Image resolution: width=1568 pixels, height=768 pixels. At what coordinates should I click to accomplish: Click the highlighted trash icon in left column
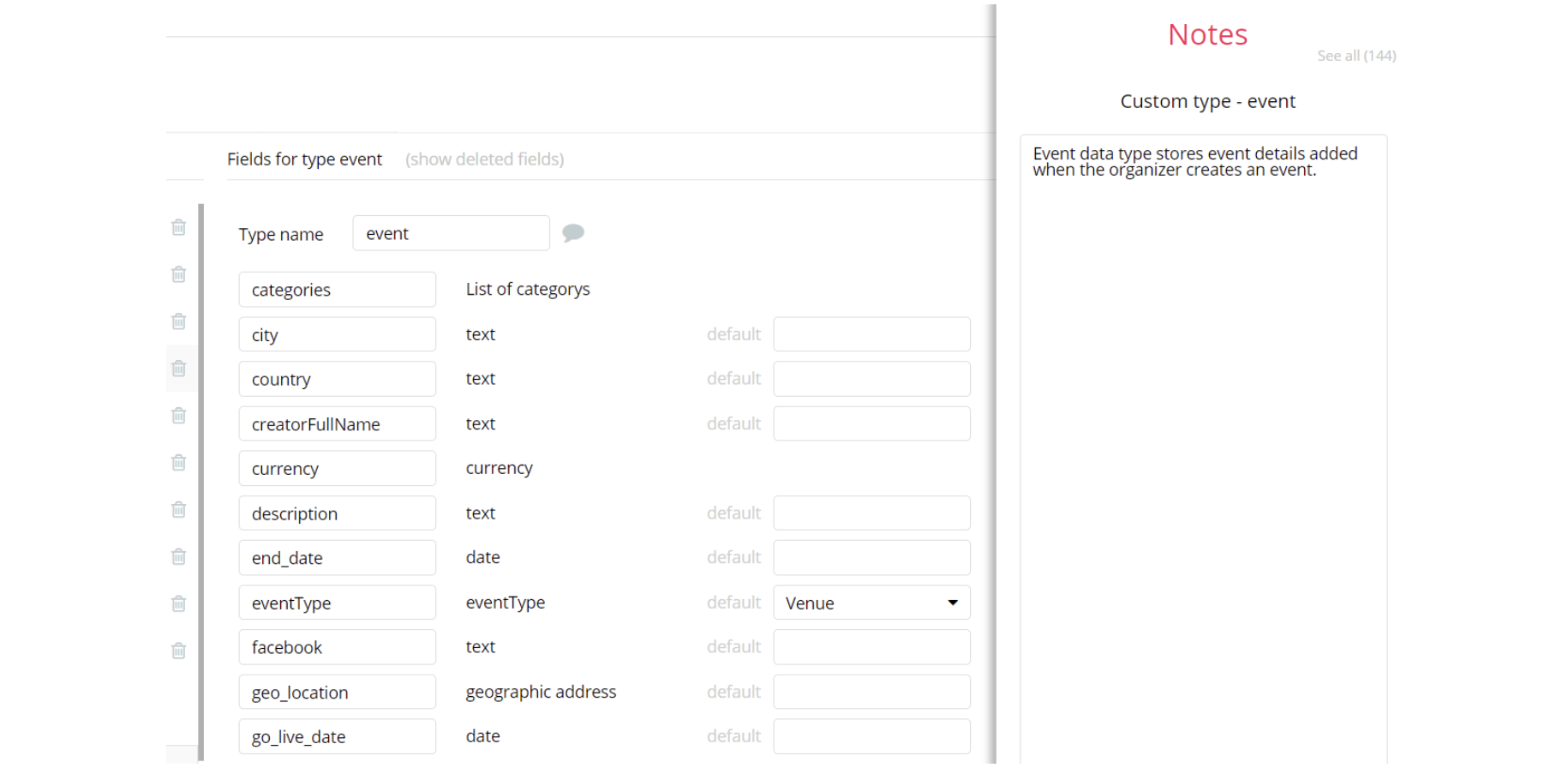tap(178, 369)
